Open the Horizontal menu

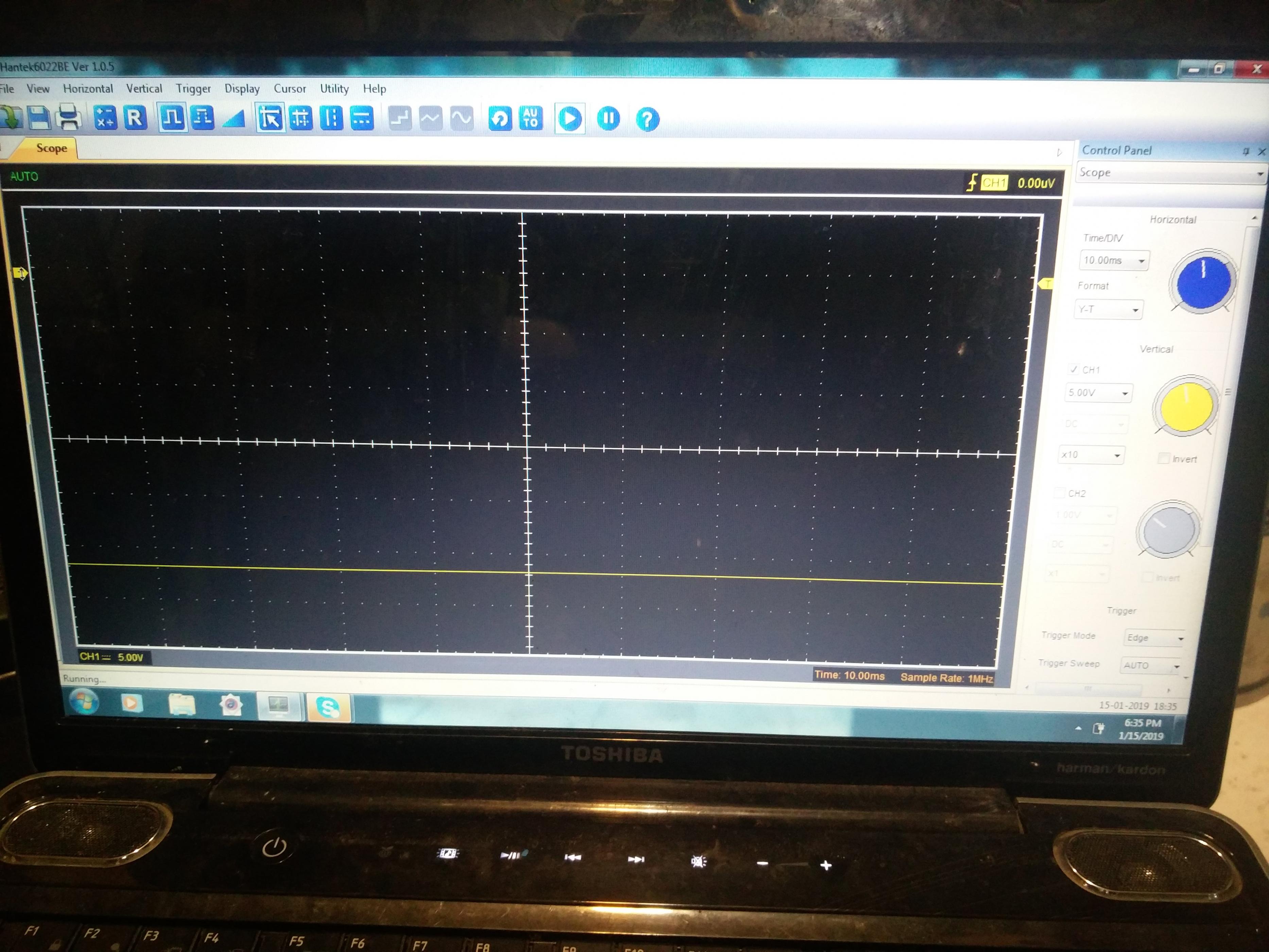(x=88, y=88)
